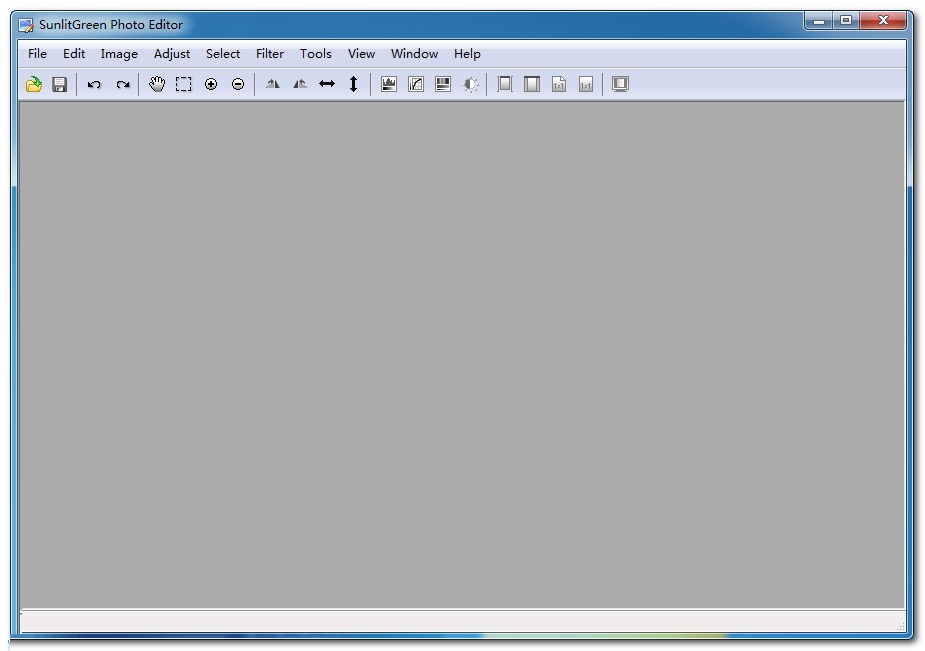
Task: Open the File menu
Action: 37,54
